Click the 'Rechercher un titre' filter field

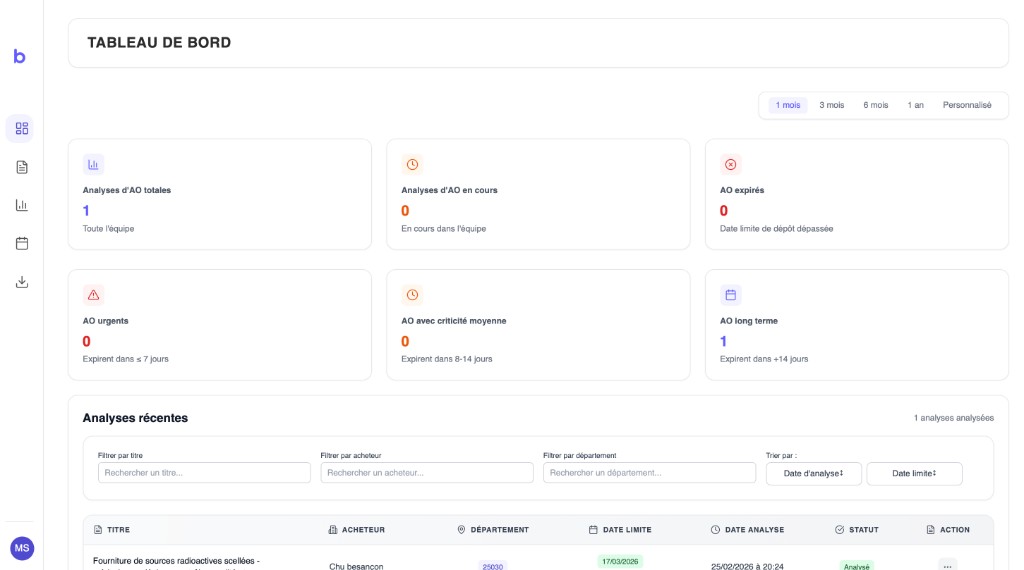[204, 472]
